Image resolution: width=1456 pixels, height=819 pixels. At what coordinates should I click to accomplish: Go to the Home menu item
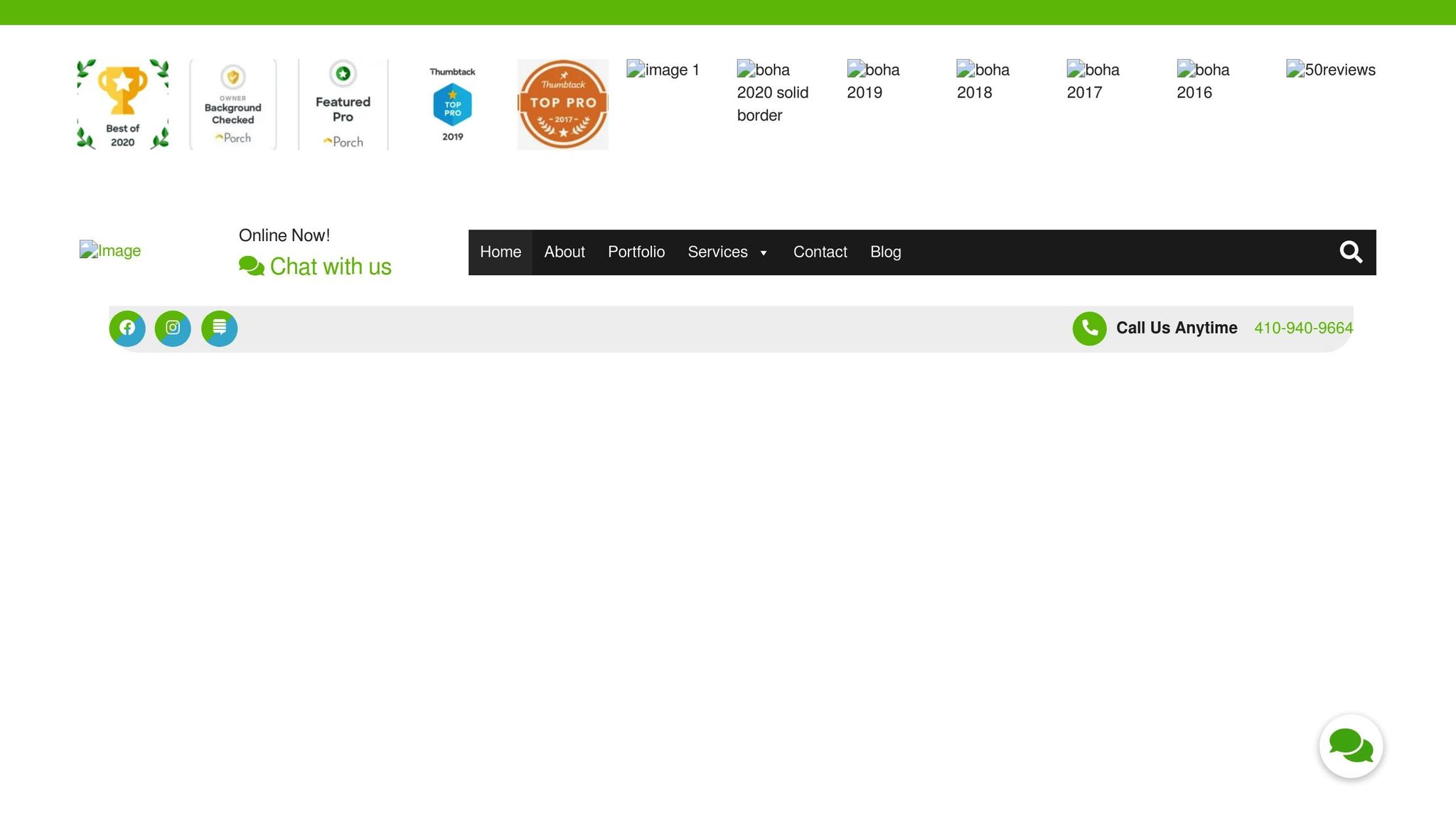pyautogui.click(x=500, y=252)
